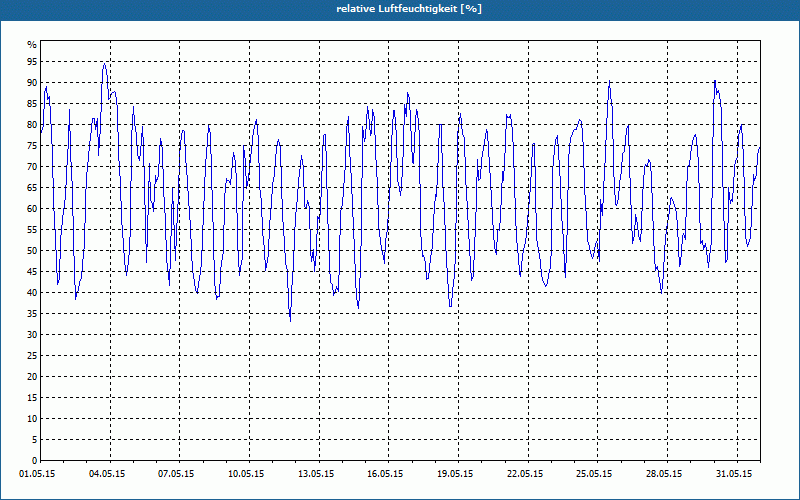Click the date label '25.05.15'
The width and height of the screenshot is (800, 500).
(x=595, y=474)
